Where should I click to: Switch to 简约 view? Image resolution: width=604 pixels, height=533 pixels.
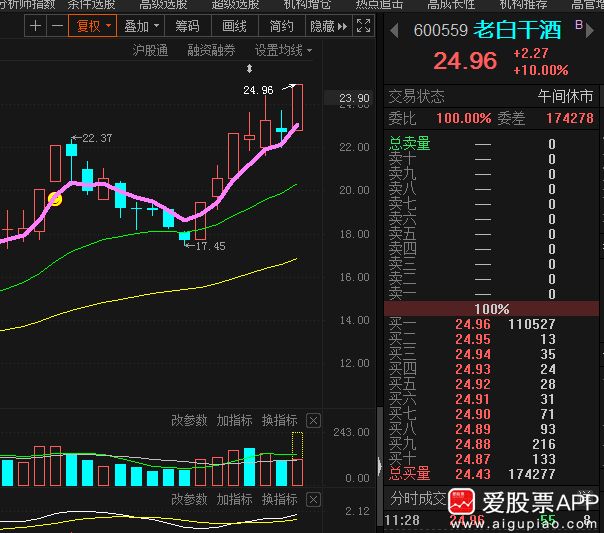tap(281, 26)
